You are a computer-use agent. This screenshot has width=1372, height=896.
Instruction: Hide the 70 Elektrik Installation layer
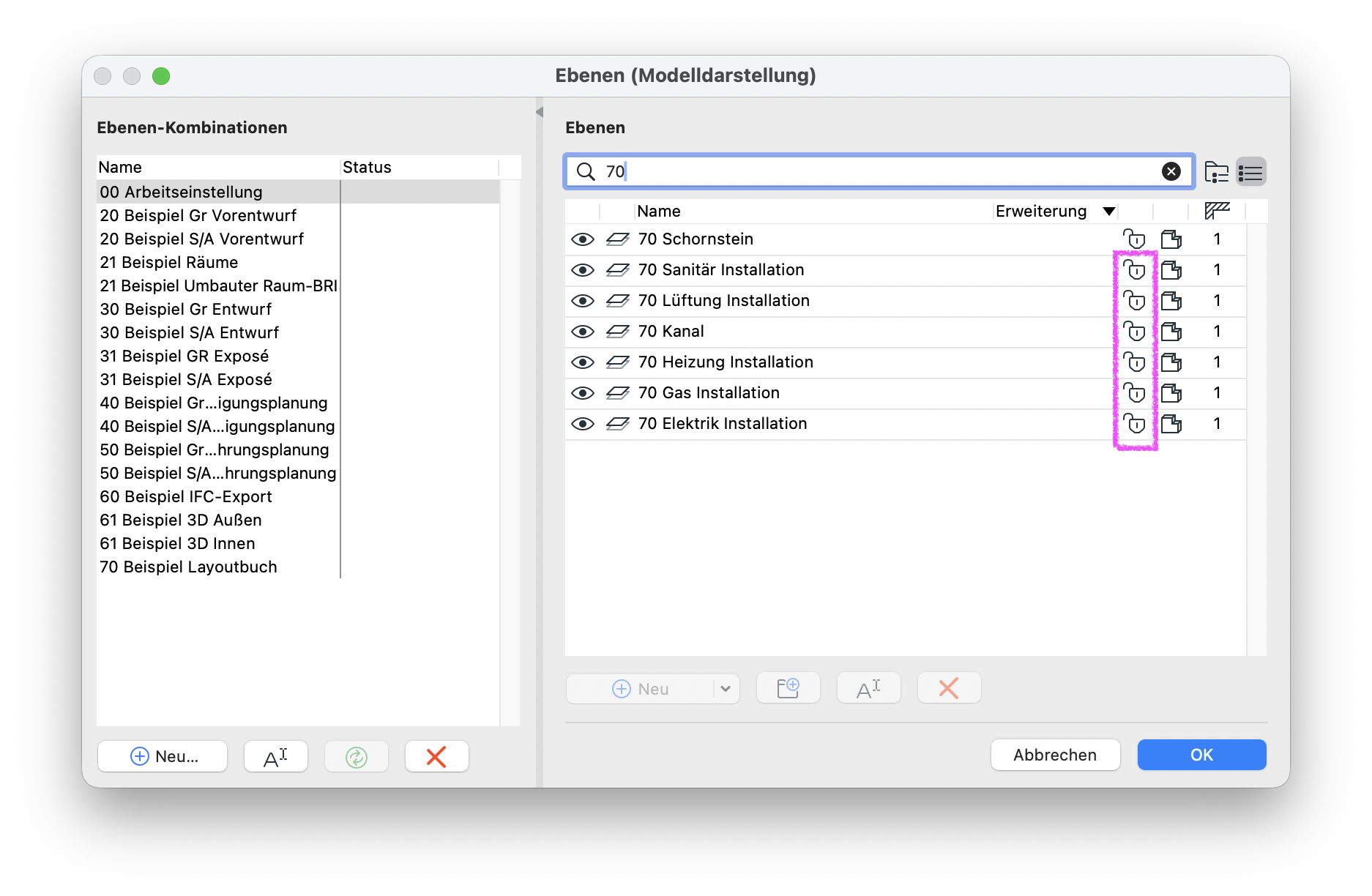coord(583,424)
